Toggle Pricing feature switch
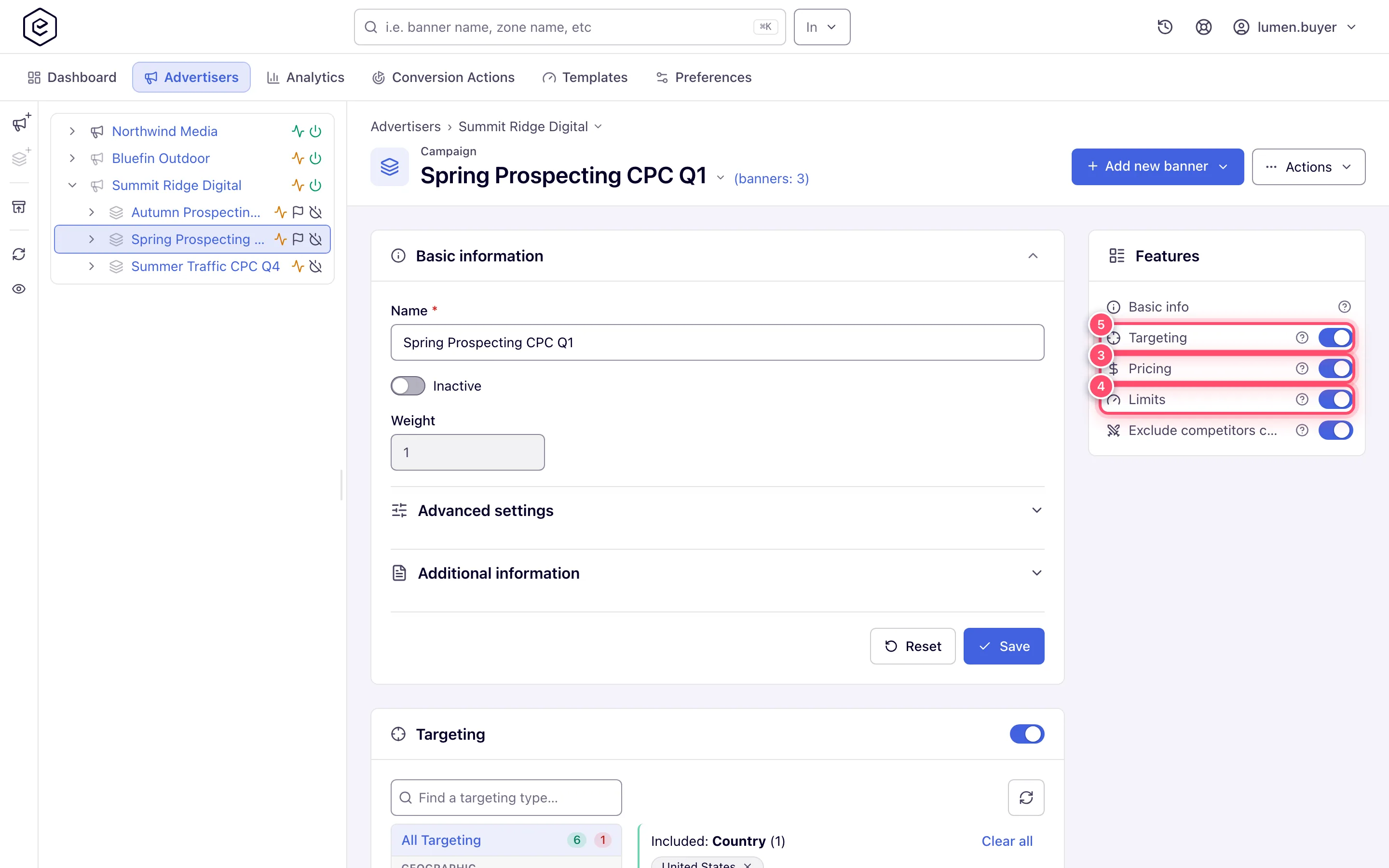This screenshot has width=1389, height=868. pyautogui.click(x=1335, y=368)
